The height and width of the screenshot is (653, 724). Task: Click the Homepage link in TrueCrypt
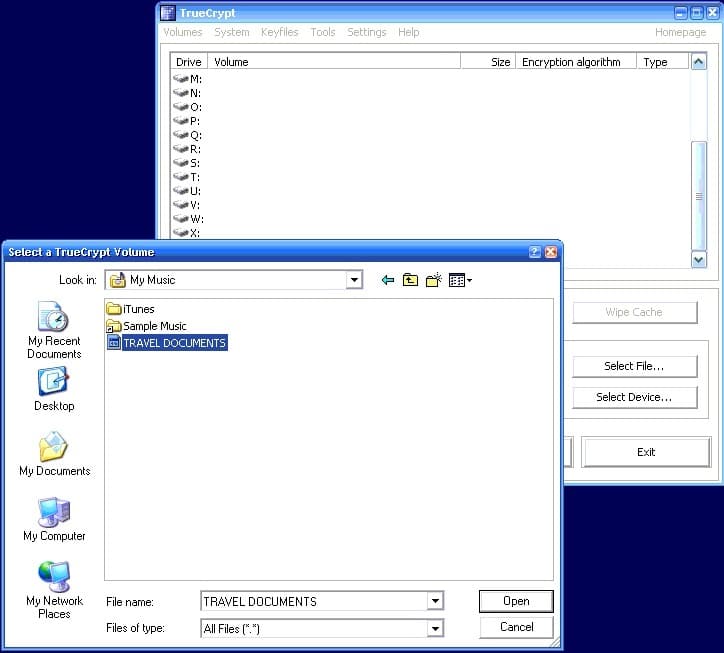tap(680, 32)
